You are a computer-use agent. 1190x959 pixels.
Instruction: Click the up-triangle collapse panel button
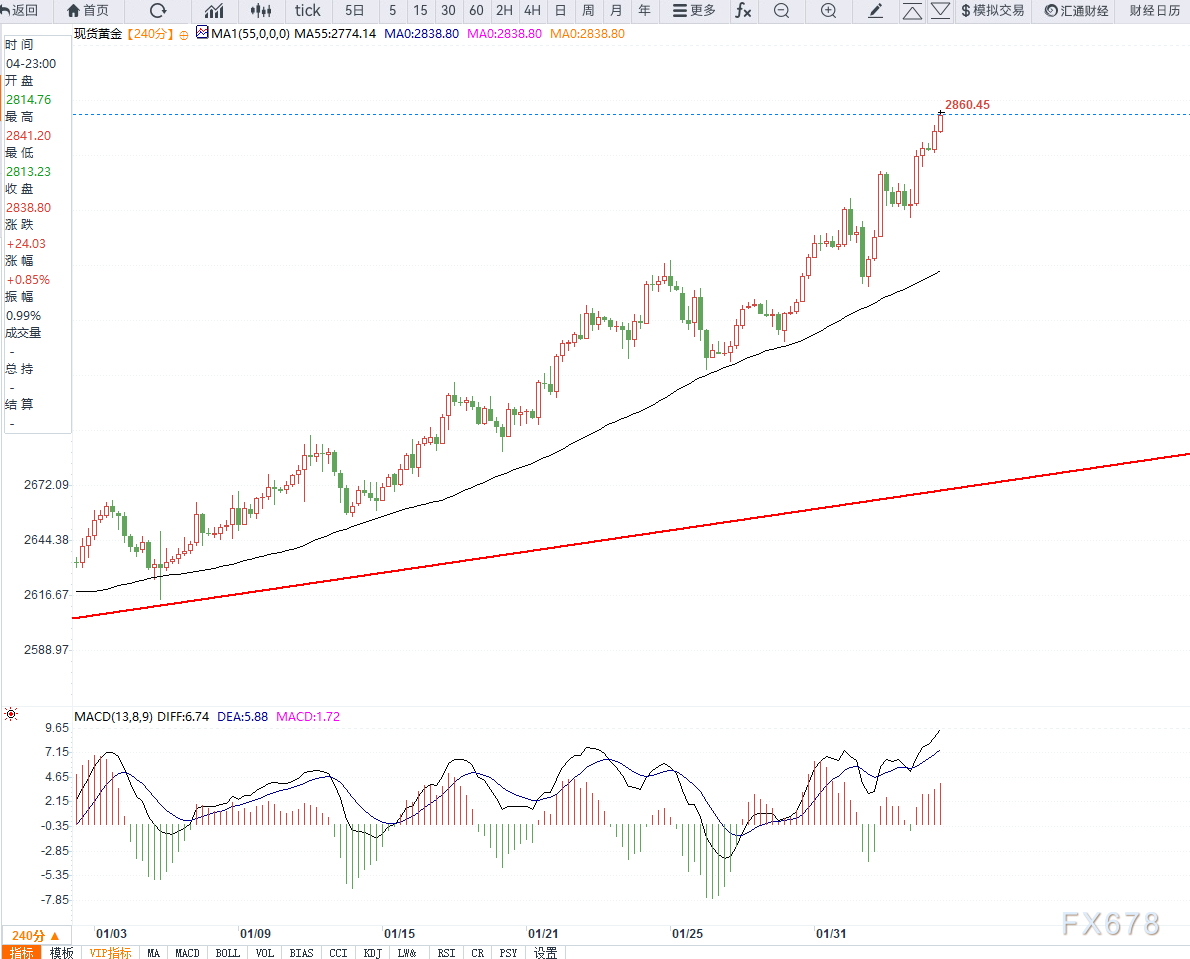click(911, 10)
